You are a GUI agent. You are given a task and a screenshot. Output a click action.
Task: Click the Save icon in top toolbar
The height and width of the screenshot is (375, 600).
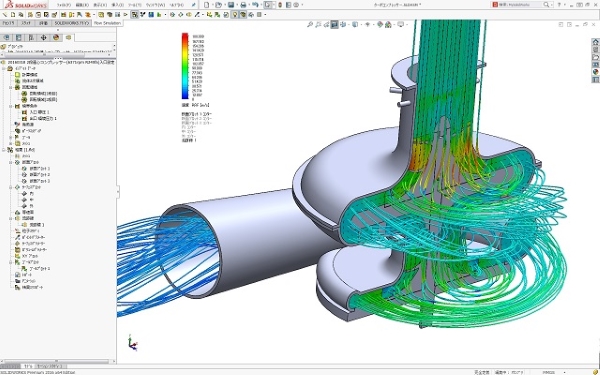click(231, 5)
